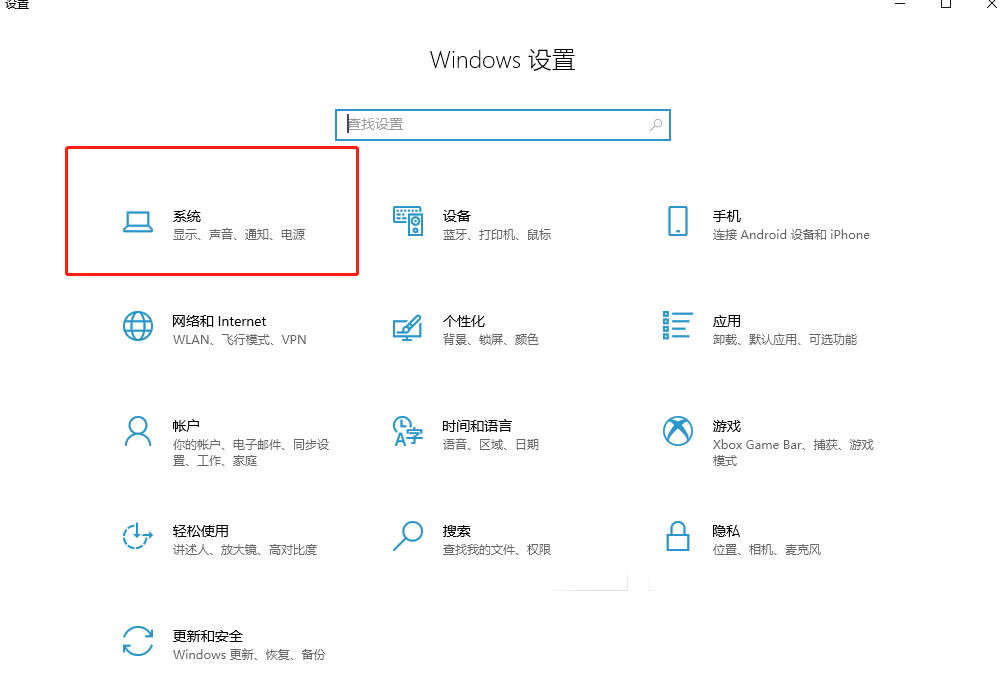The image size is (1003, 686).
Task: Click the Network and Internet globe icon
Action: [x=138, y=326]
